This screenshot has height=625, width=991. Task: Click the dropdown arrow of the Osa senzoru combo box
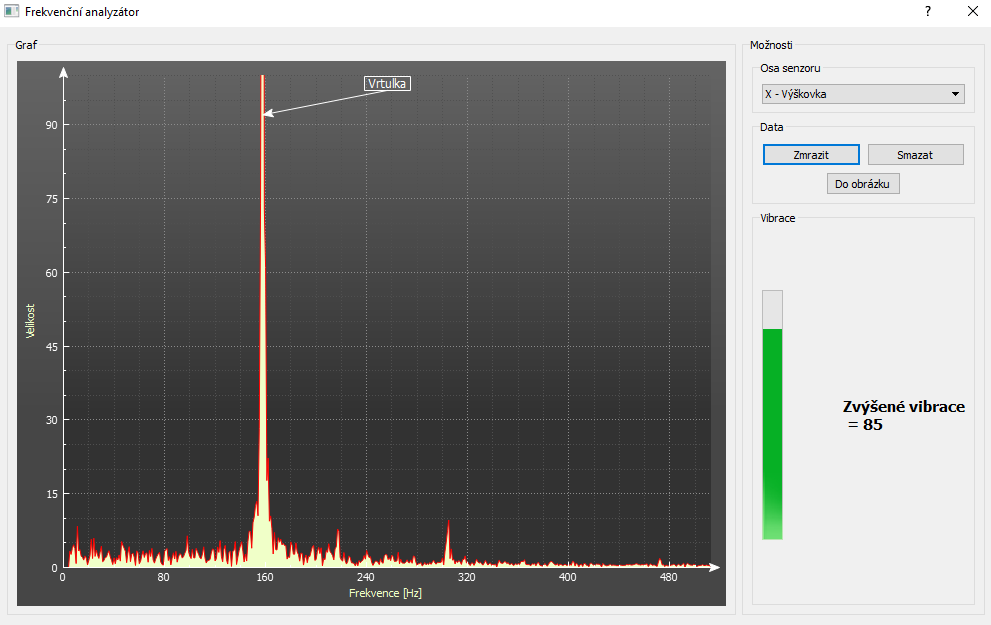956,94
